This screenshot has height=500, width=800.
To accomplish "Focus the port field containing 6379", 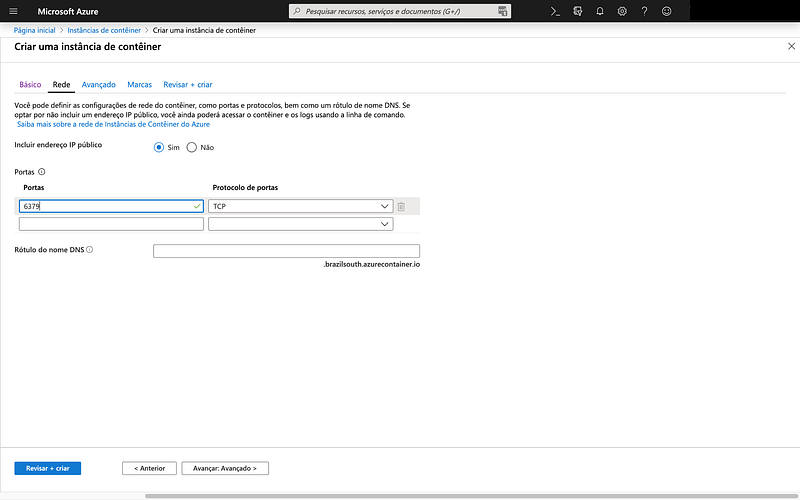I will point(111,206).
